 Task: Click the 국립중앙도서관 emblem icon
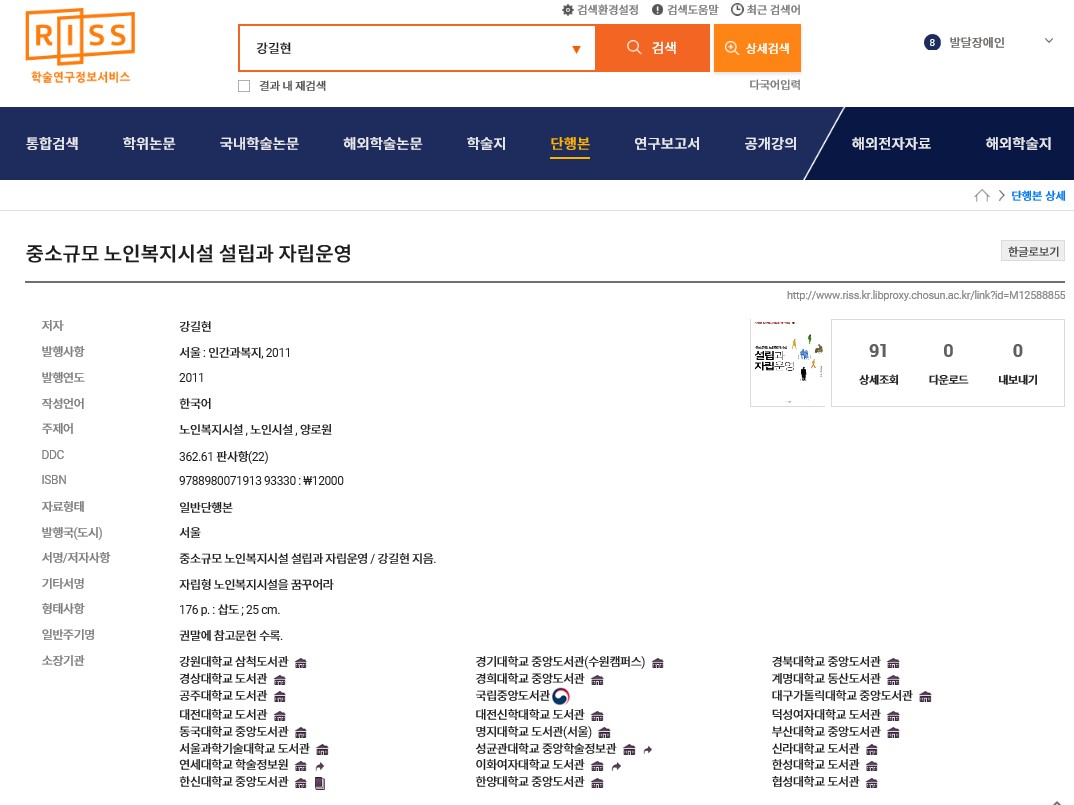[561, 696]
